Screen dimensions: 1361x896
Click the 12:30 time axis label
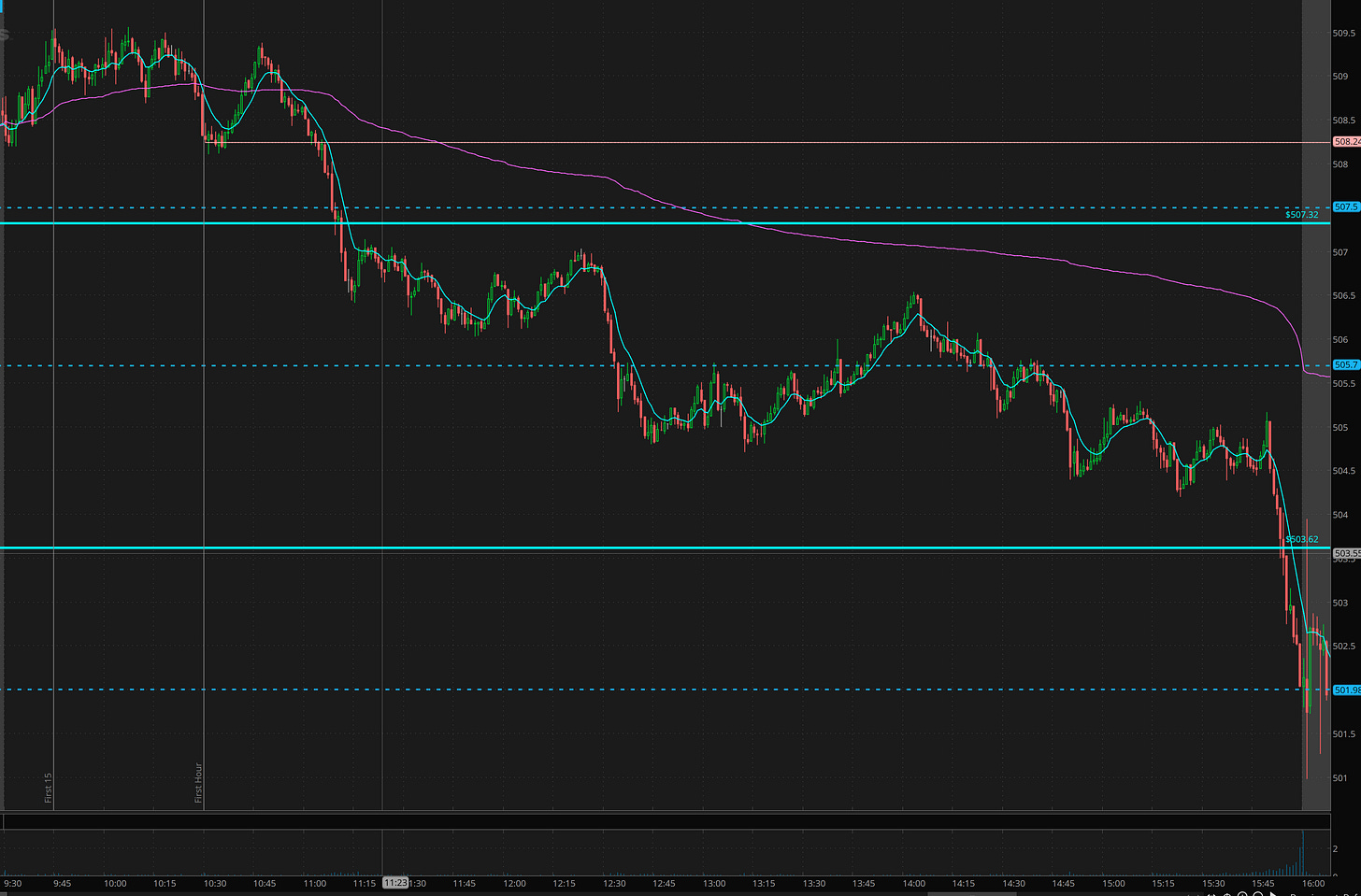[x=614, y=884]
